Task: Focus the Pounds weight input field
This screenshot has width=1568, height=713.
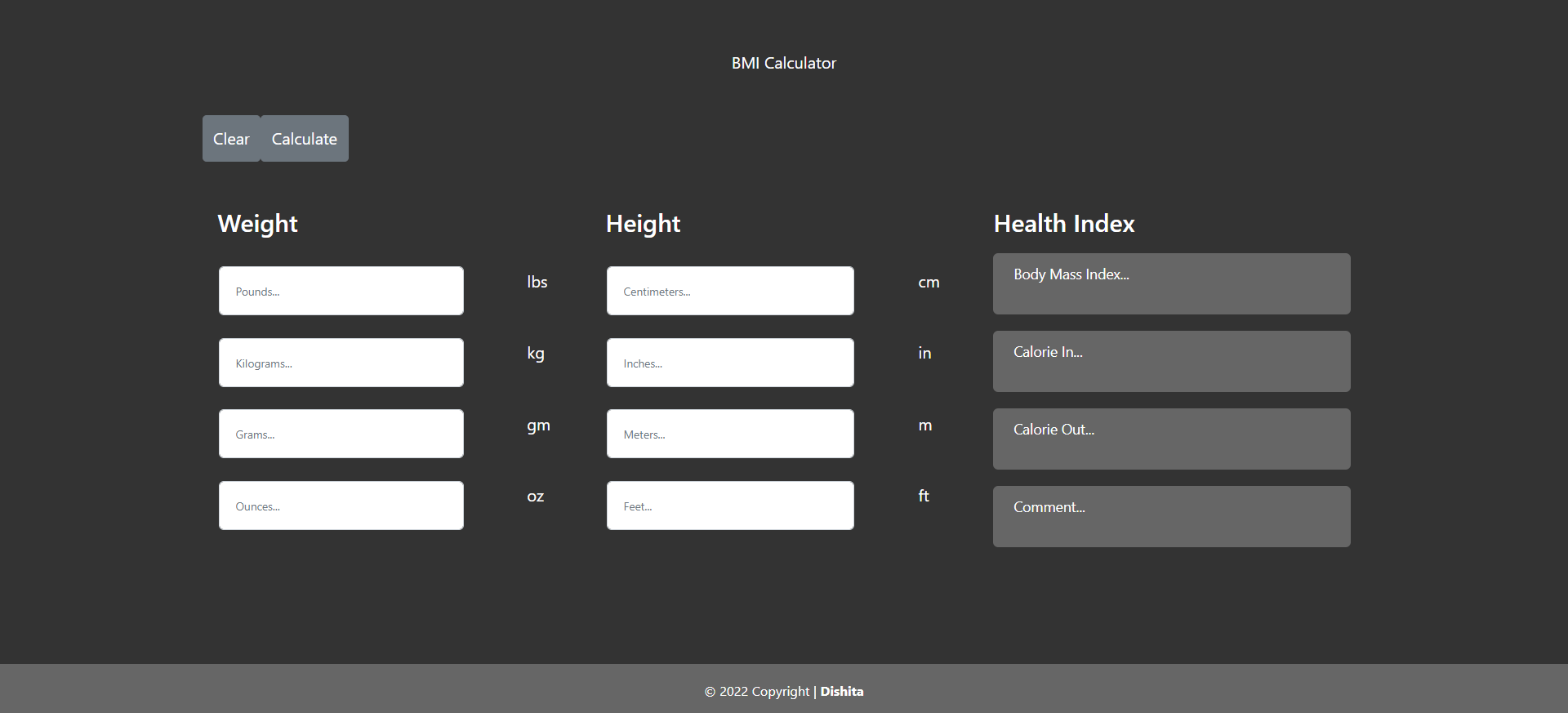Action: 341,291
